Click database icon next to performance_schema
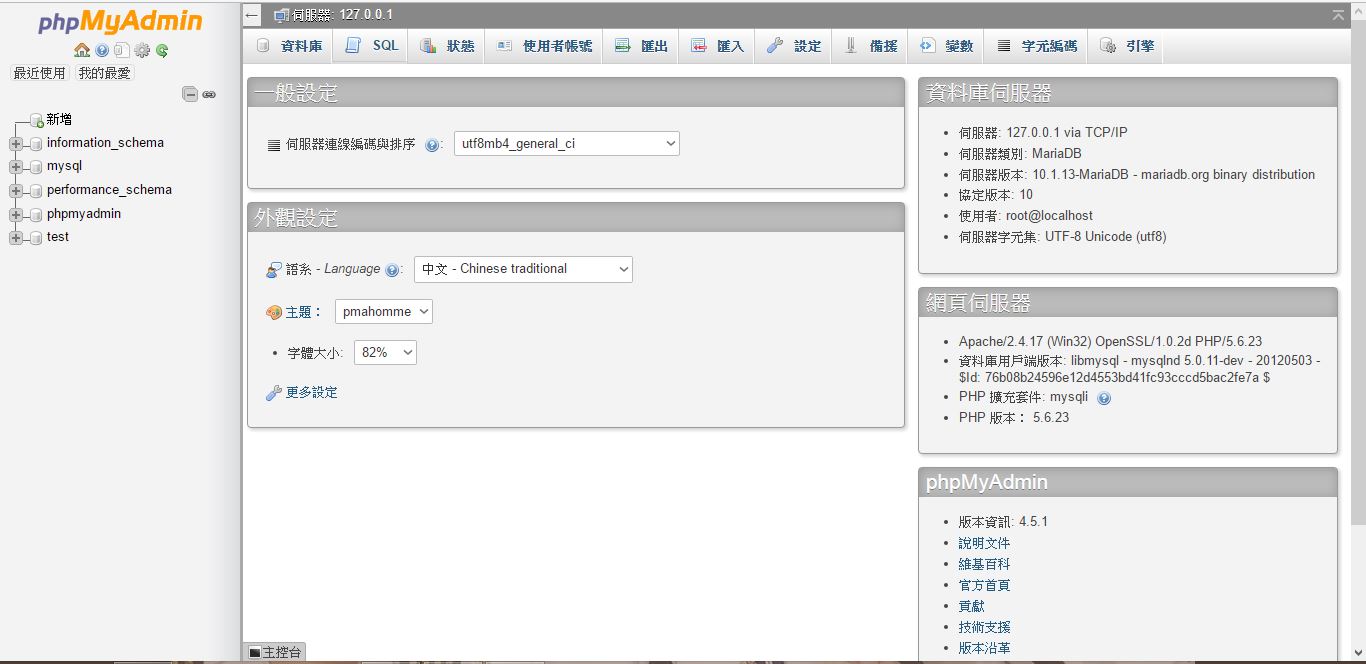This screenshot has width=1366, height=664. pos(36,190)
